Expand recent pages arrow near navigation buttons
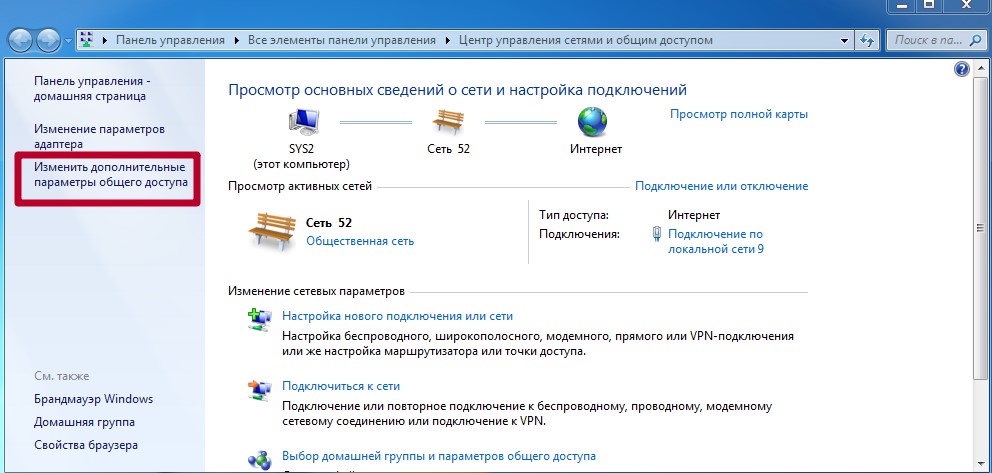Image resolution: width=992 pixels, height=473 pixels. tap(68, 41)
